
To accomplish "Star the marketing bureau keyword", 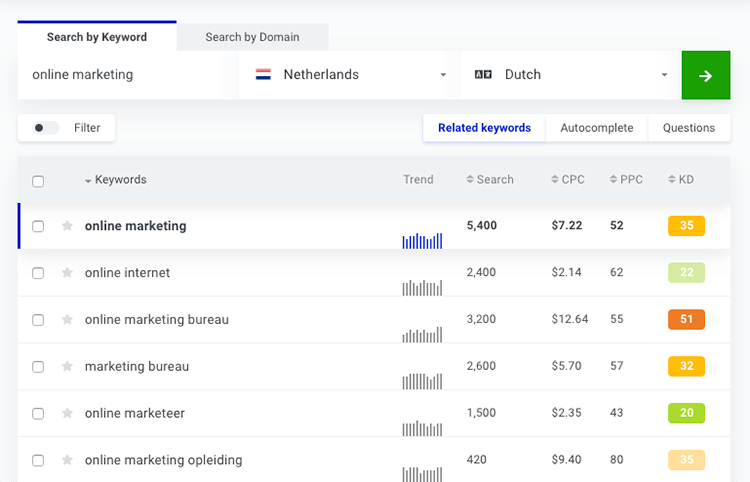I will 67,366.
